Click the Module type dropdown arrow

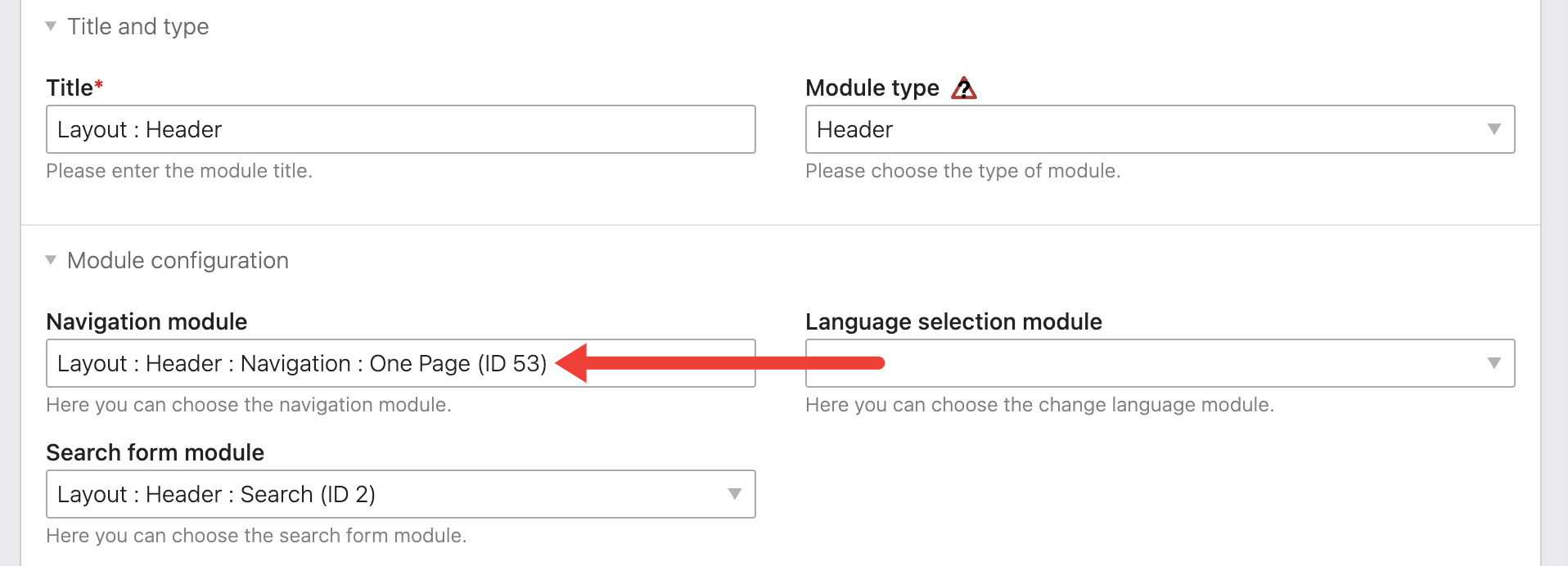(x=1494, y=129)
